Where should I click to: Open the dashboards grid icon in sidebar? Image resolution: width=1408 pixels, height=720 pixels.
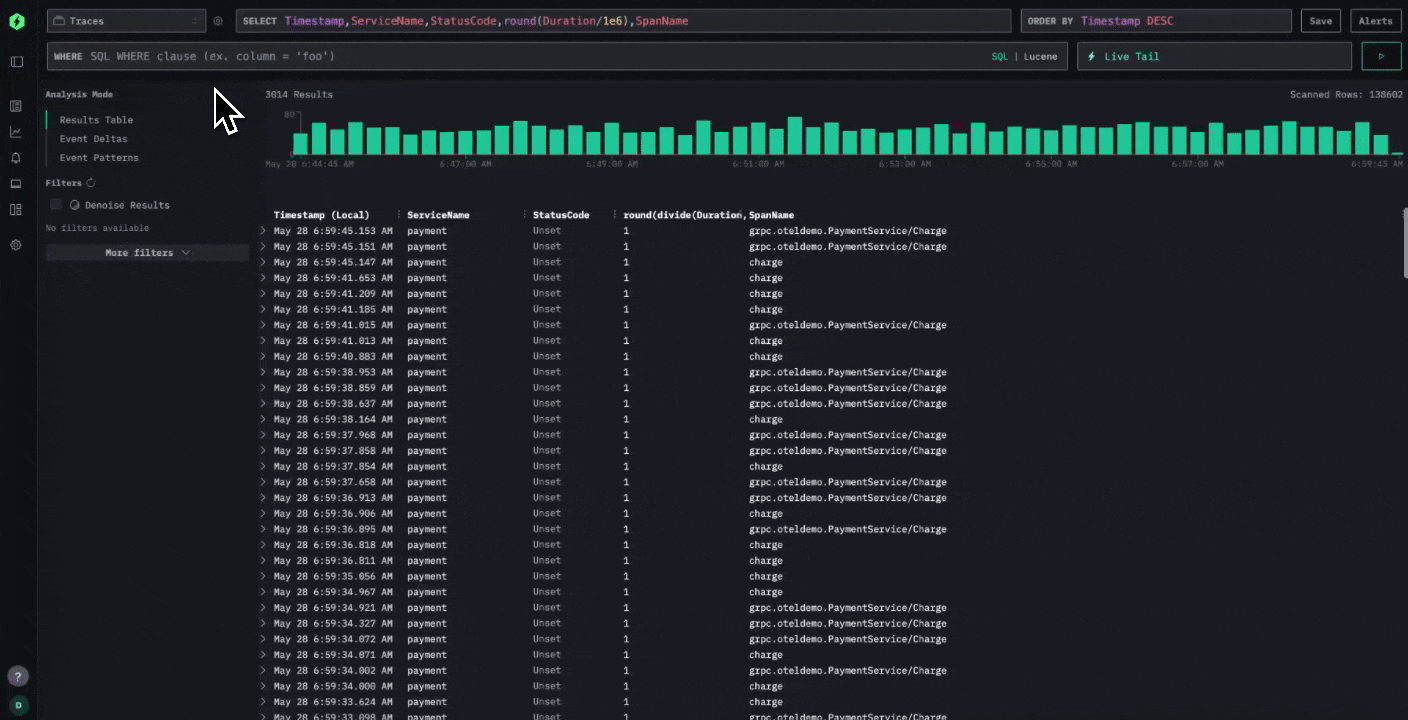tap(16, 210)
